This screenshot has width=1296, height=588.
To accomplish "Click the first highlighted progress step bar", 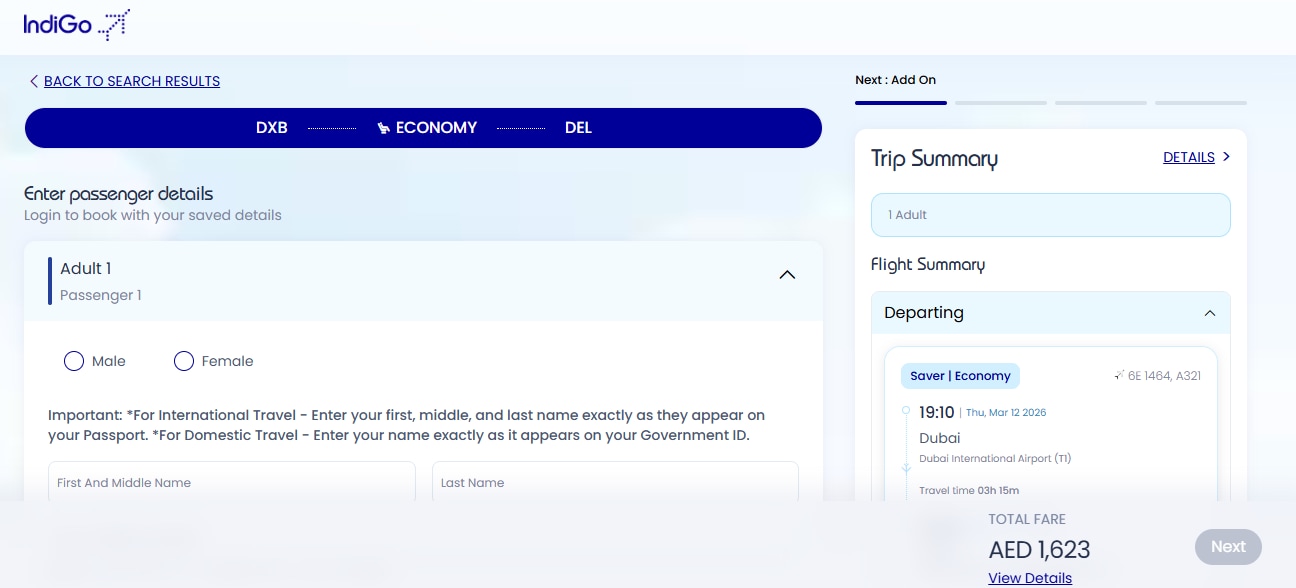I will tap(900, 102).
